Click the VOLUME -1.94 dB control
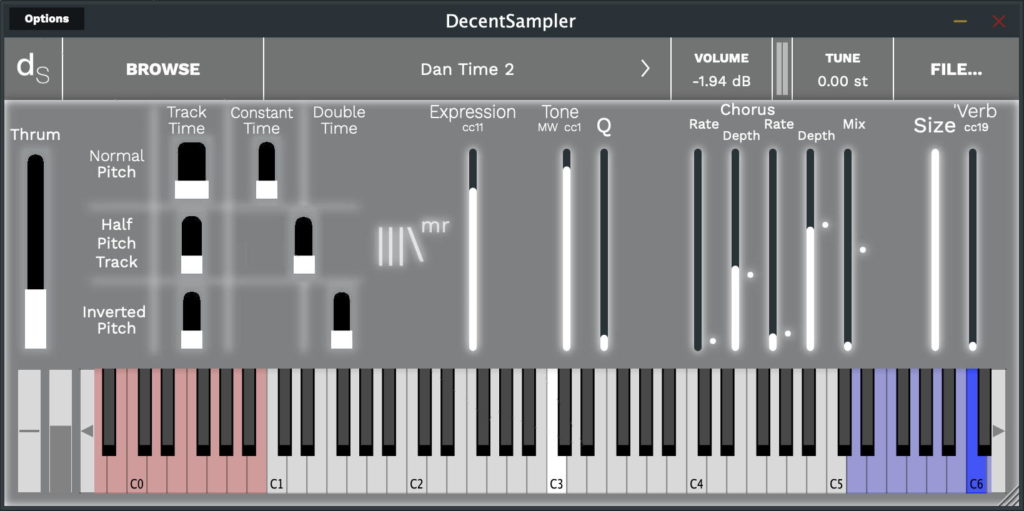Image resolution: width=1024 pixels, height=511 pixels. click(722, 69)
